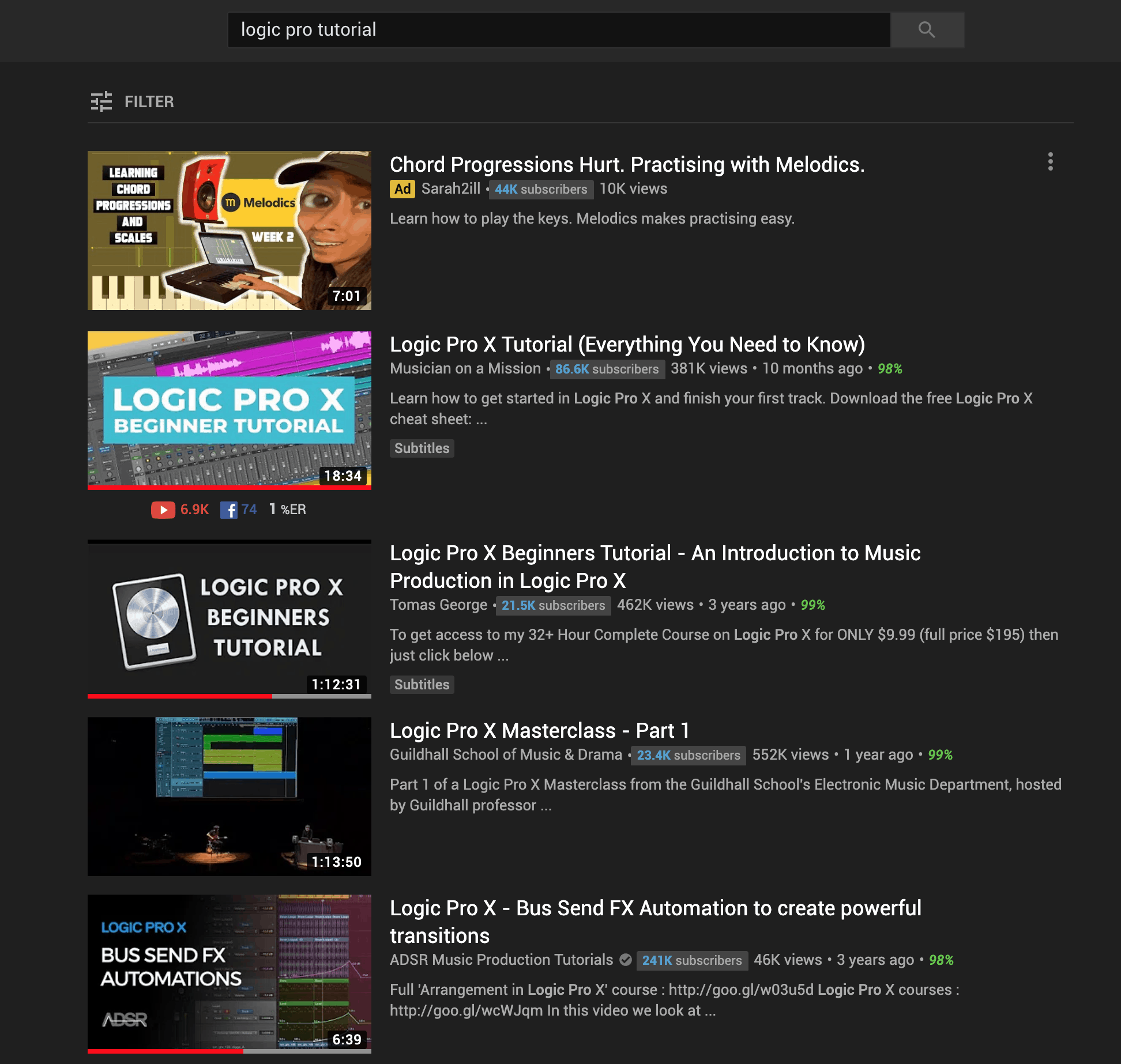Click the watch progress bar on 1:12:31 thumbnail
Viewport: 1121px width, 1064px height.
point(230,696)
